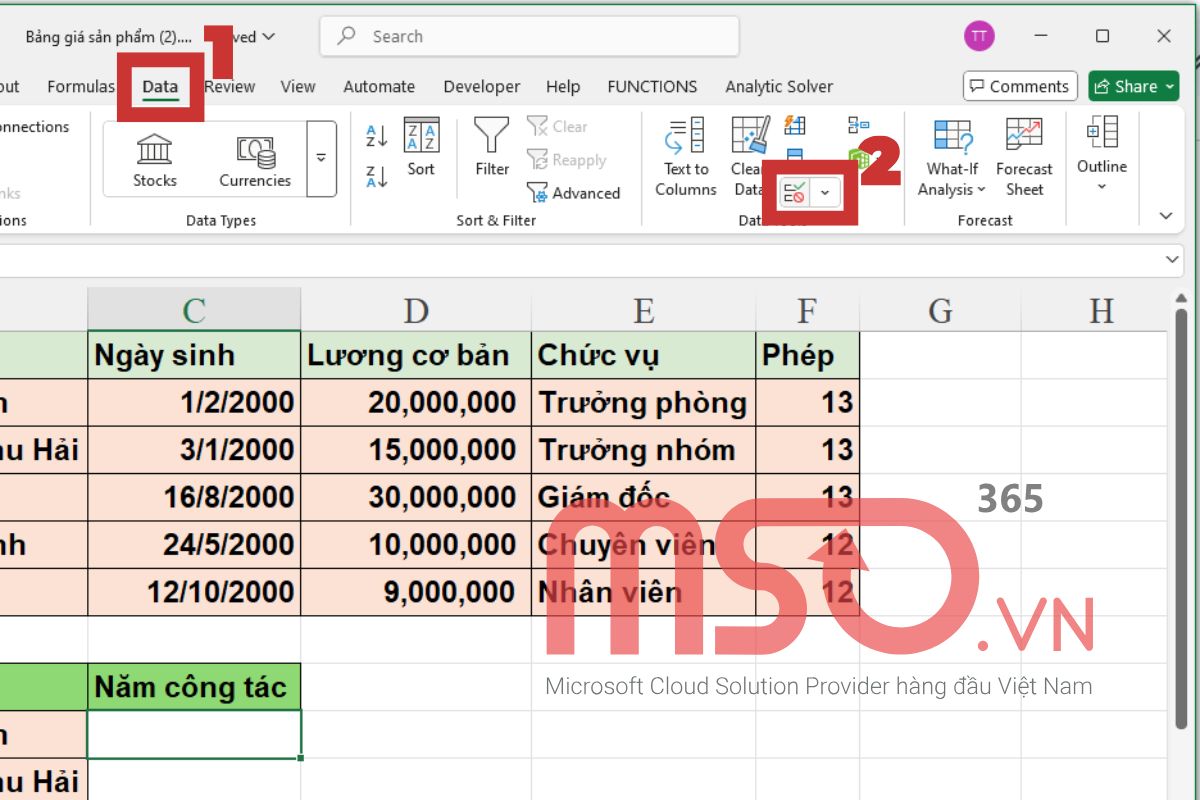Open the What-If Analysis menu
Viewport: 1200px width, 800px height.
click(x=951, y=157)
